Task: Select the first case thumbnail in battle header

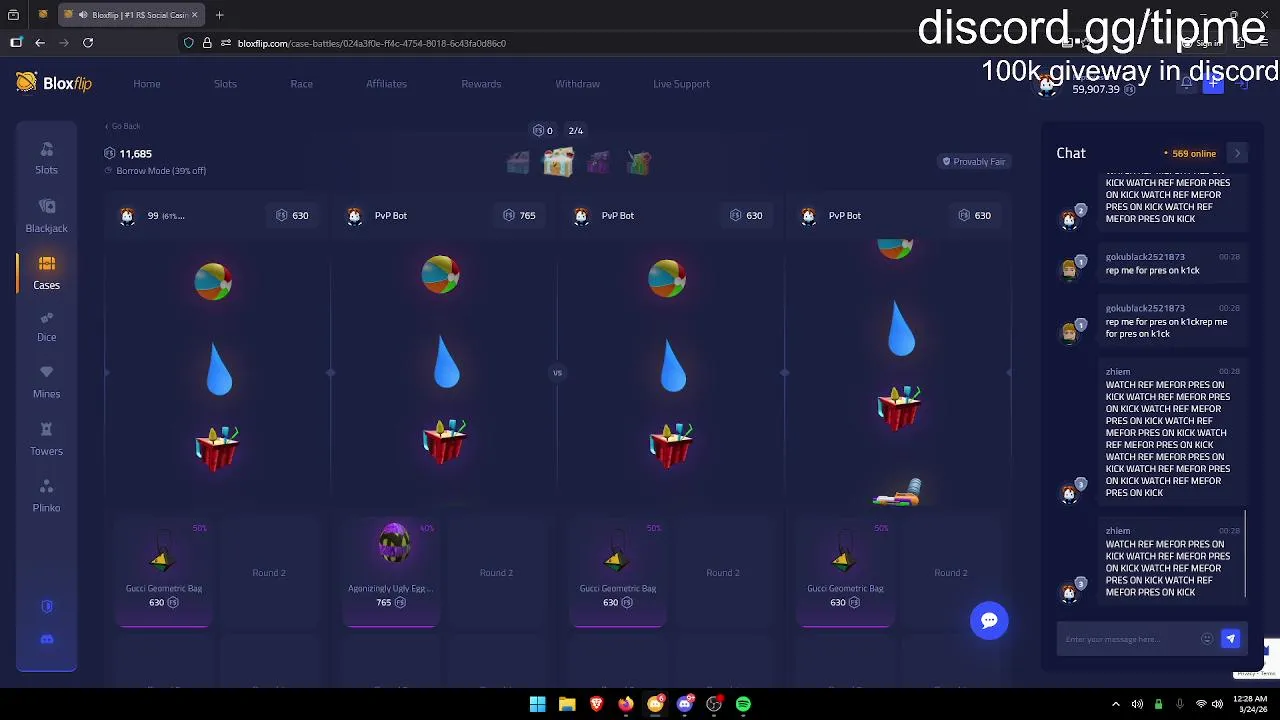Action: [x=517, y=162]
